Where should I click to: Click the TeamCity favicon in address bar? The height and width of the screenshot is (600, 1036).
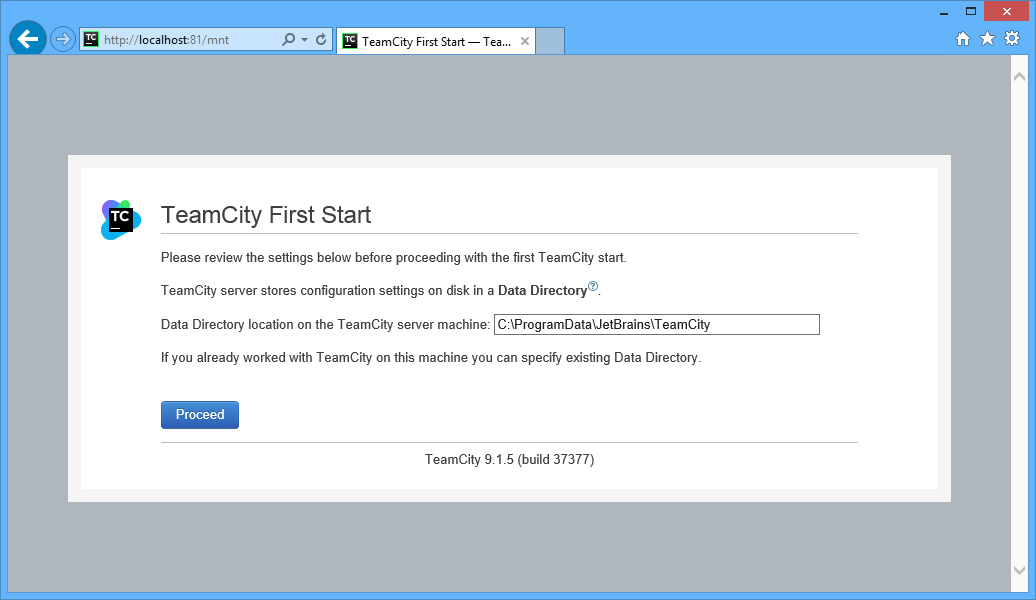click(91, 39)
